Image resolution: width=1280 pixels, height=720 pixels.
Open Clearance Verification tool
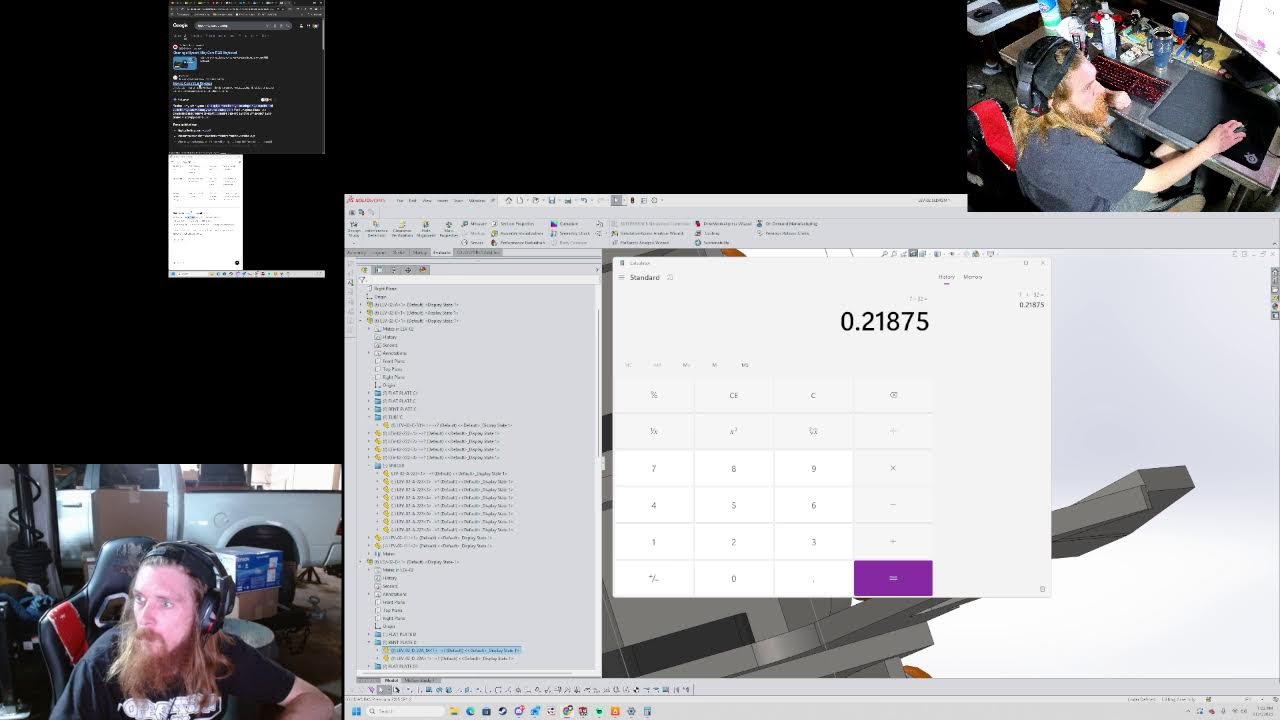click(401, 228)
